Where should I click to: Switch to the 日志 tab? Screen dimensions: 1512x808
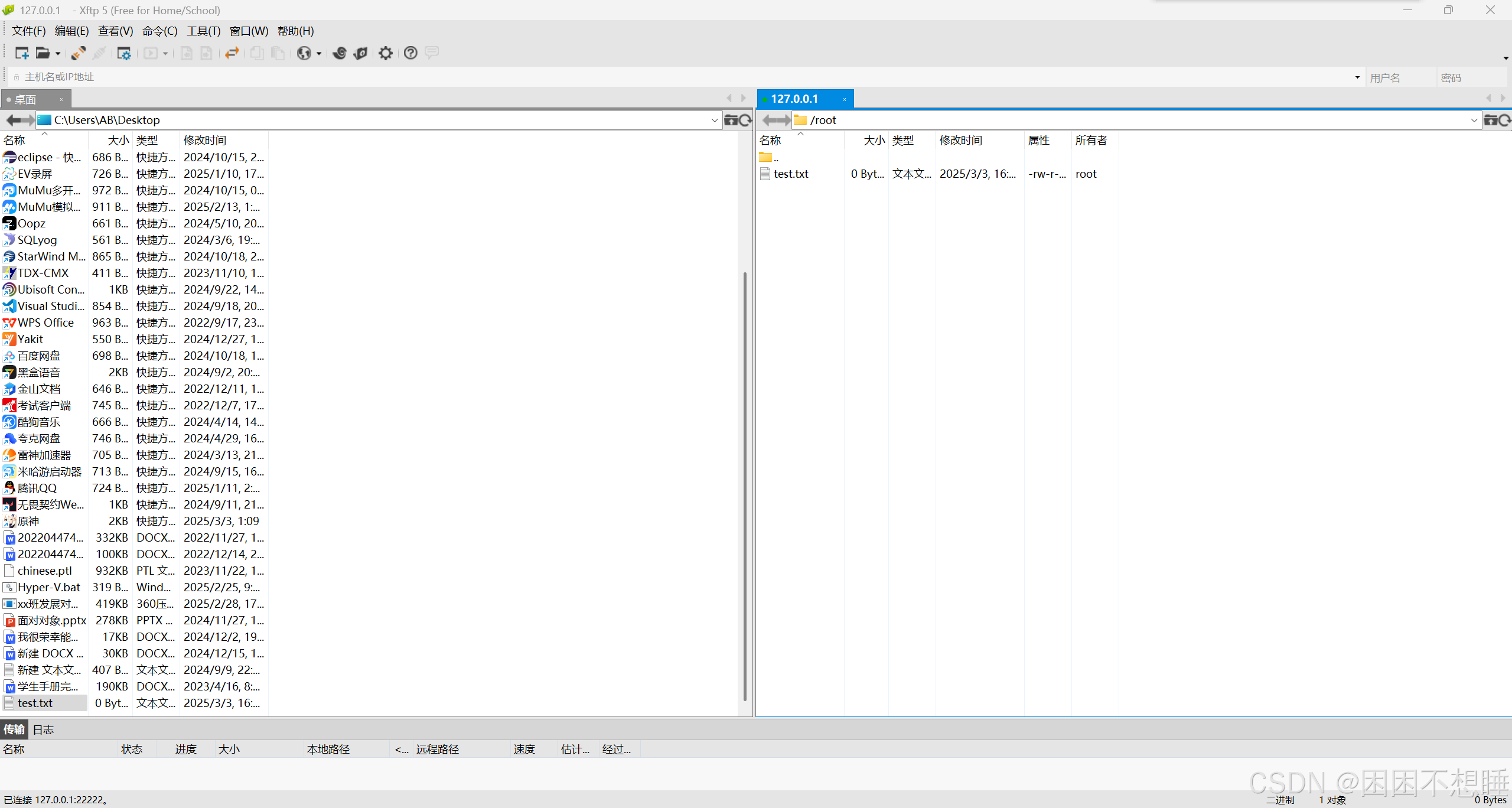click(43, 729)
